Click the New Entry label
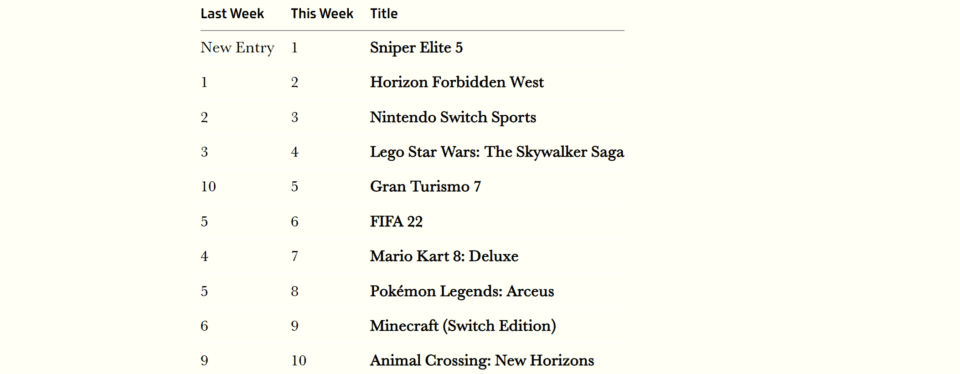 tap(238, 48)
